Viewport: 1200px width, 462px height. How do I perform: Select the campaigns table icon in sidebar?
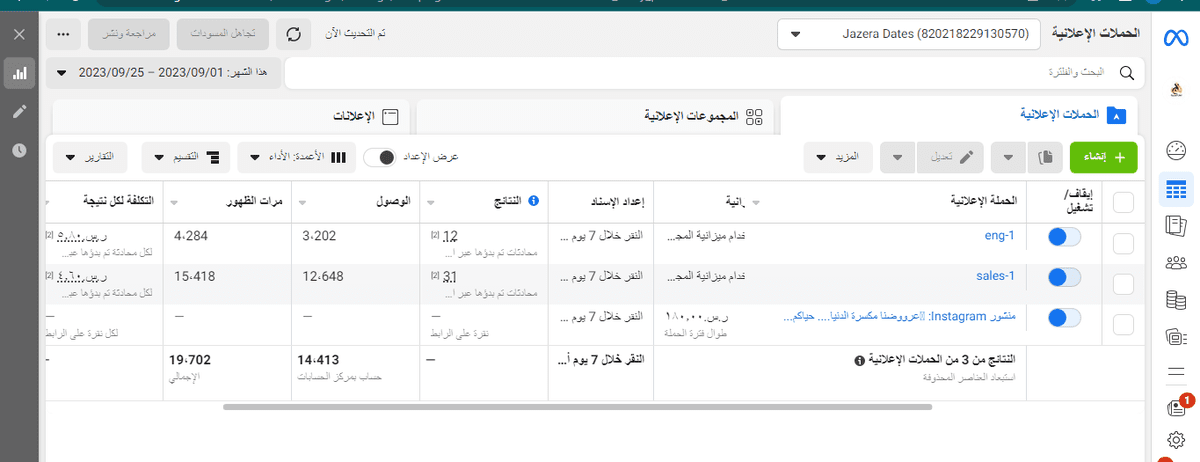pyautogui.click(x=1175, y=188)
